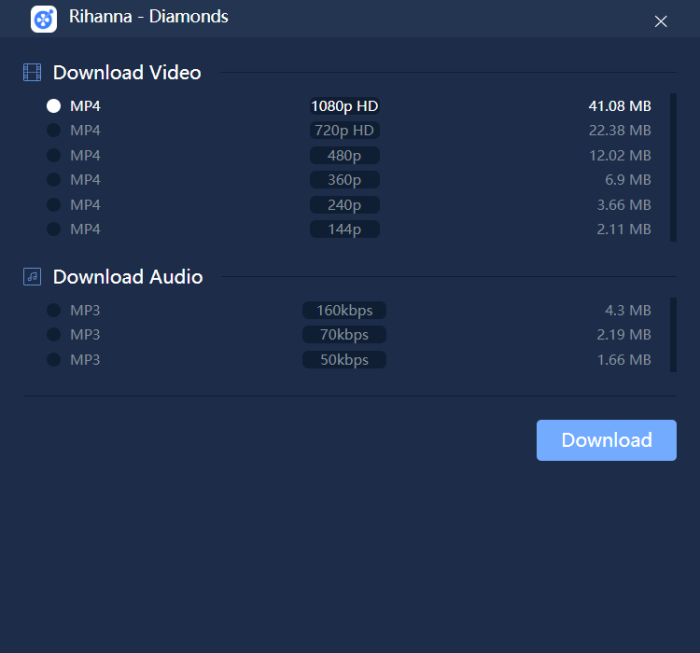Click the 160kbps bitrate badge

tap(344, 310)
